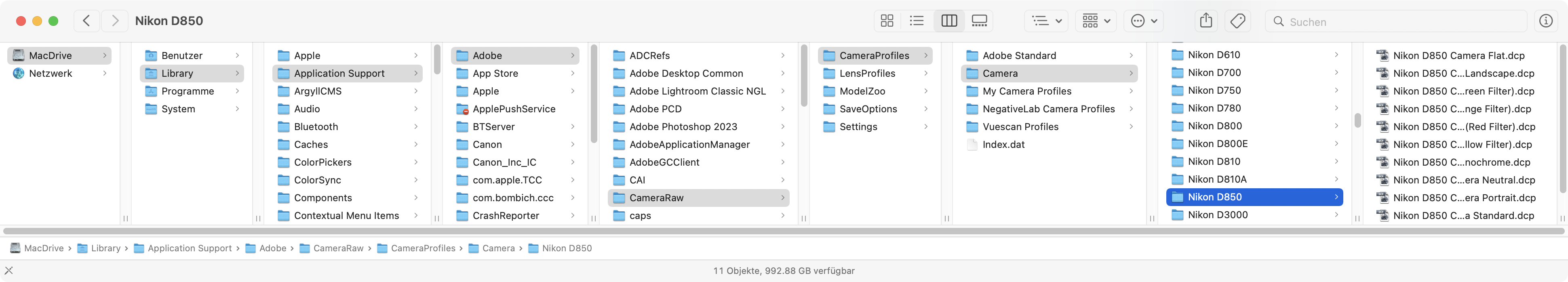The image size is (1568, 282).
Task: Select the SaveOptions folder
Action: [x=875, y=108]
